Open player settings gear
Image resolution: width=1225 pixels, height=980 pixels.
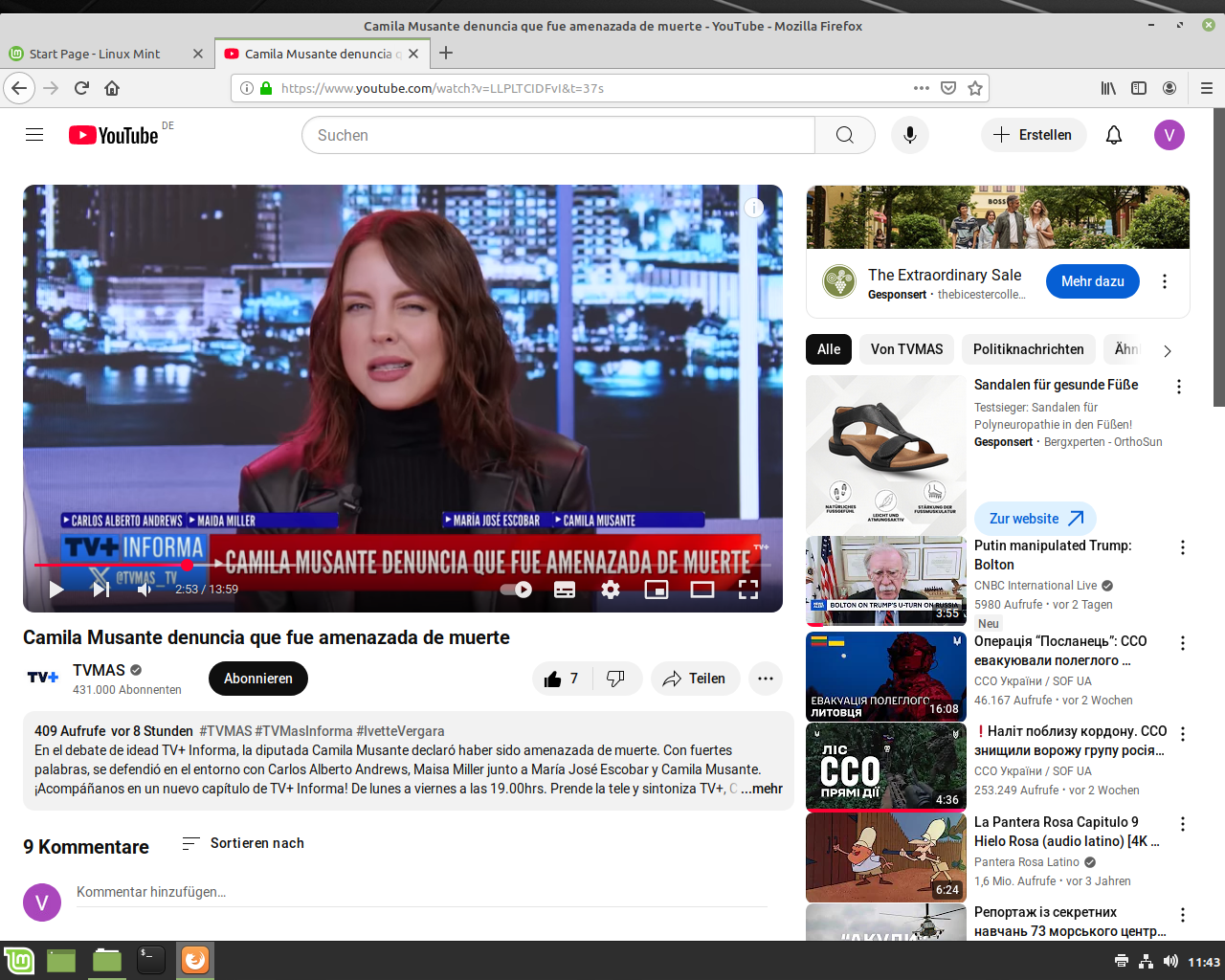pyautogui.click(x=611, y=590)
